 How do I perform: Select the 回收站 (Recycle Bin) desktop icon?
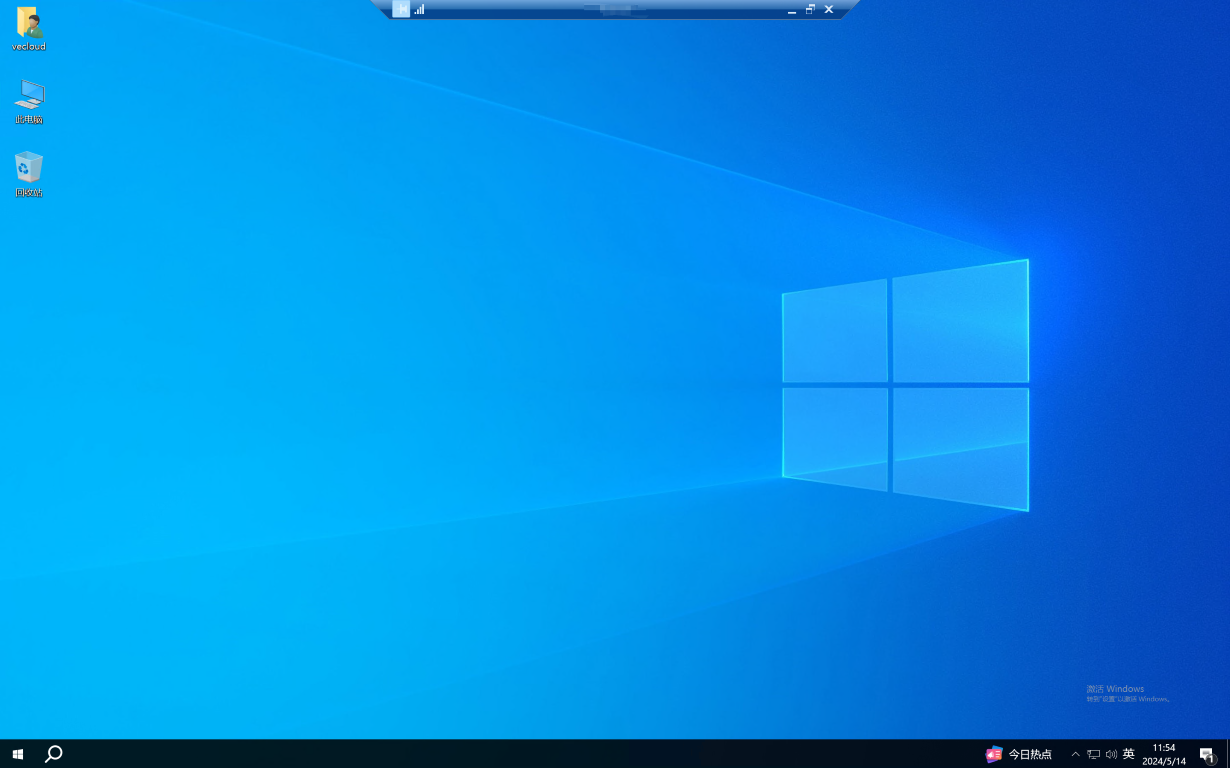[29, 174]
